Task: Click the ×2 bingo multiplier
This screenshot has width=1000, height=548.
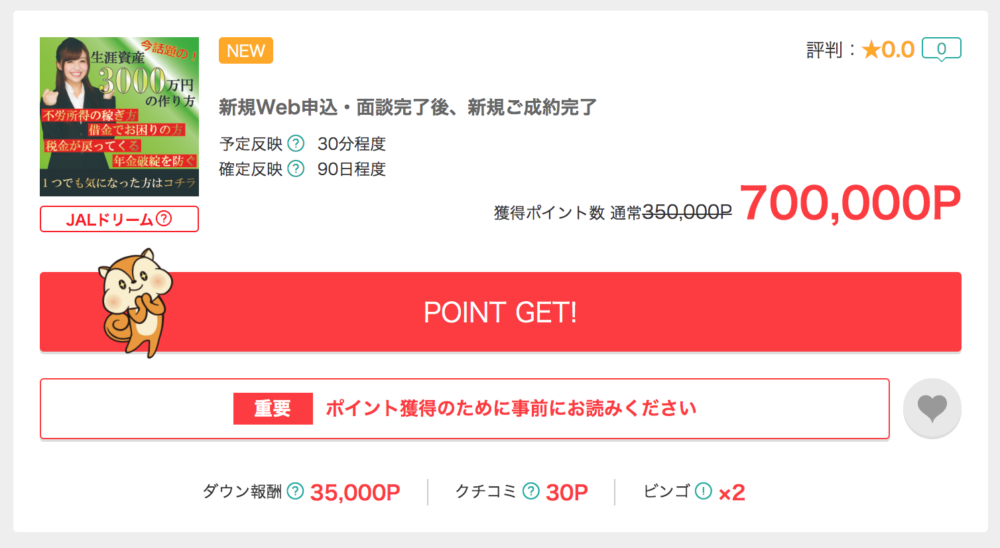Action: pyautogui.click(x=732, y=492)
